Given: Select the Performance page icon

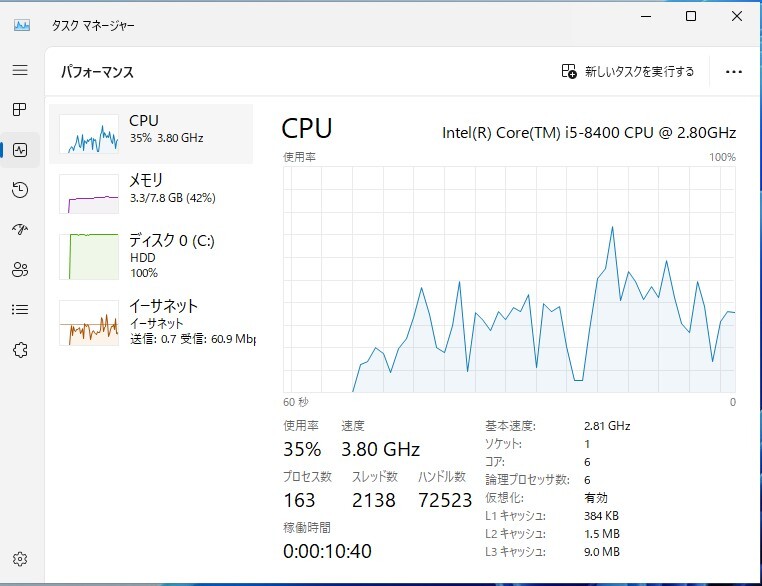Looking at the screenshot, I should click(x=20, y=150).
